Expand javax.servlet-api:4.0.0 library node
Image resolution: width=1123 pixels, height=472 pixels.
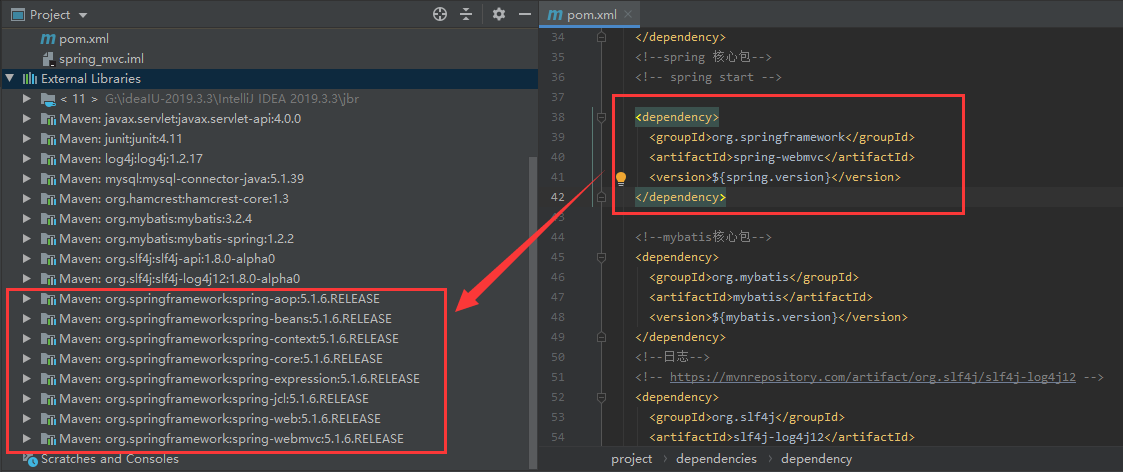[x=26, y=119]
